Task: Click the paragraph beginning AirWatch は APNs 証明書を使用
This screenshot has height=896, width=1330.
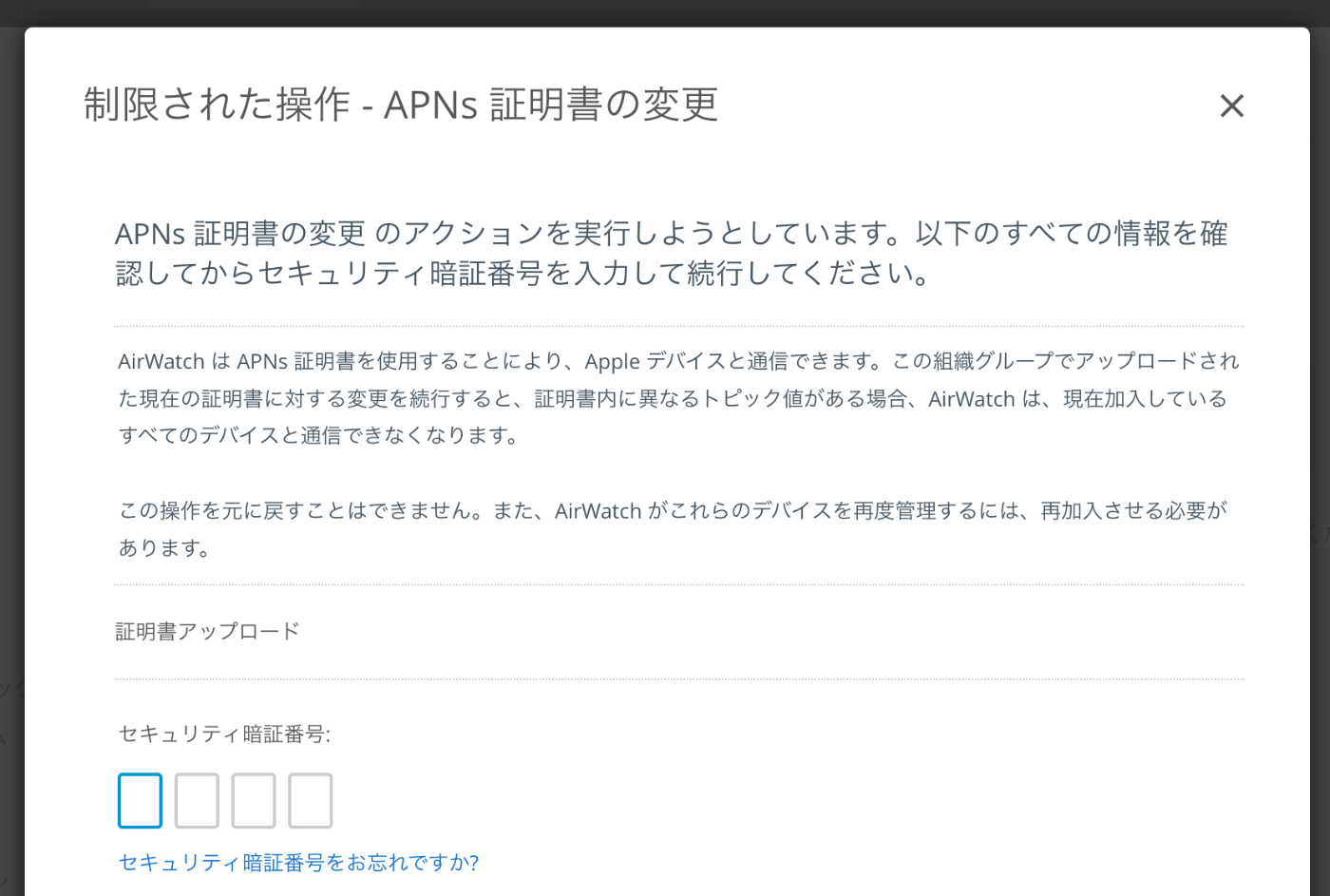Action: (678, 398)
